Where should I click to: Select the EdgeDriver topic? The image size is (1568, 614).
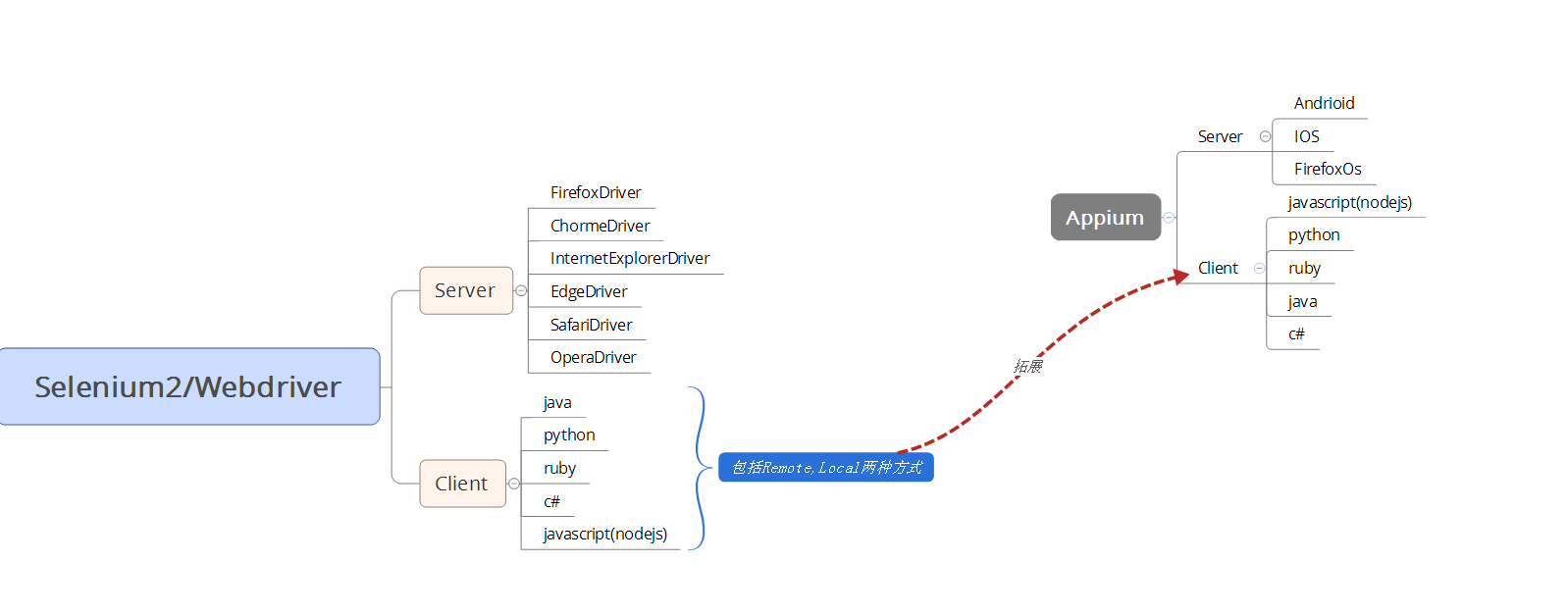click(589, 291)
